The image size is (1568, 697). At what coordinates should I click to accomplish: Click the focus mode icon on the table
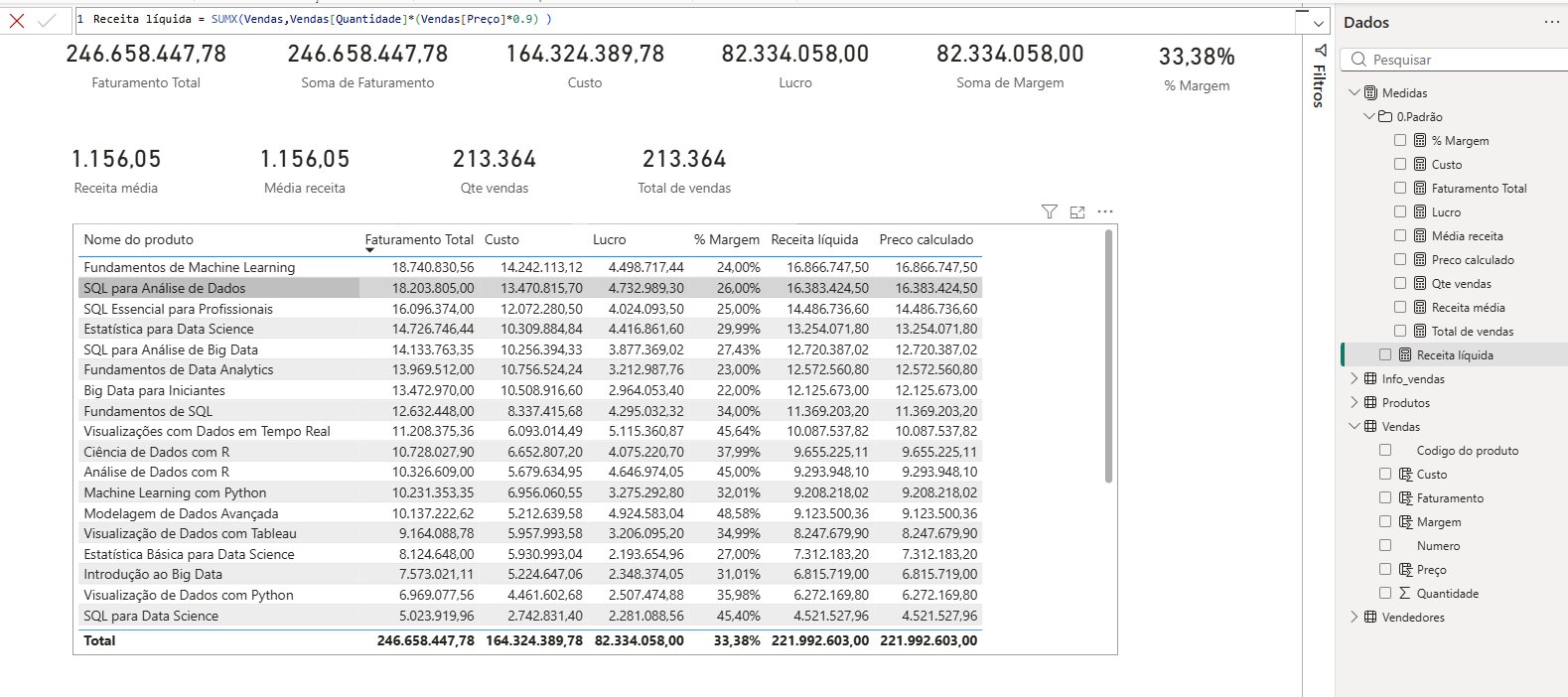(1077, 211)
